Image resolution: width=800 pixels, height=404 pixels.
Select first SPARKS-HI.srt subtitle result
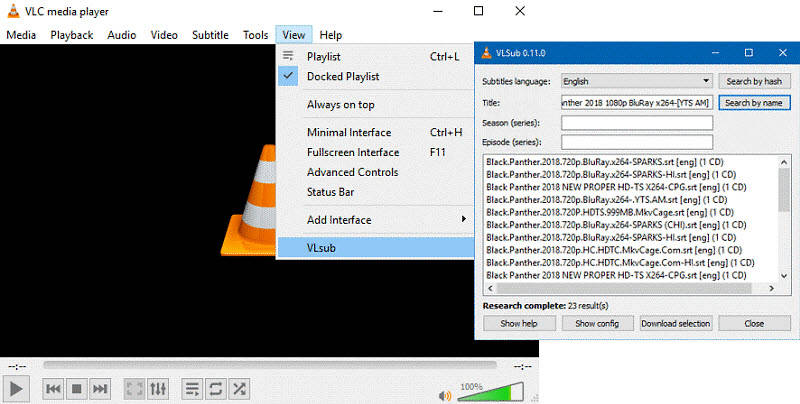[x=611, y=174]
